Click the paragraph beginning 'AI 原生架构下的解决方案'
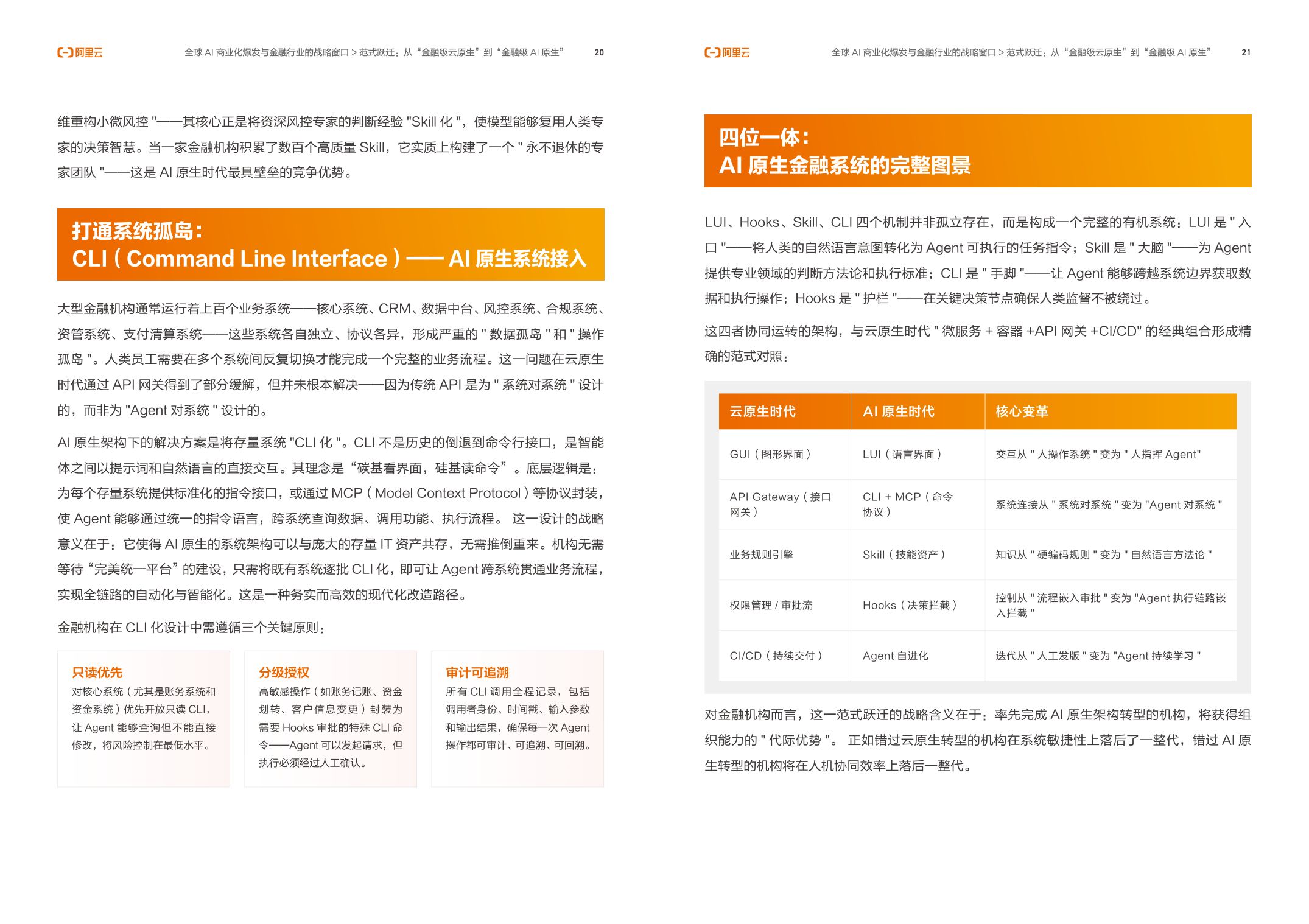This screenshot has height=924, width=1309. (x=331, y=519)
